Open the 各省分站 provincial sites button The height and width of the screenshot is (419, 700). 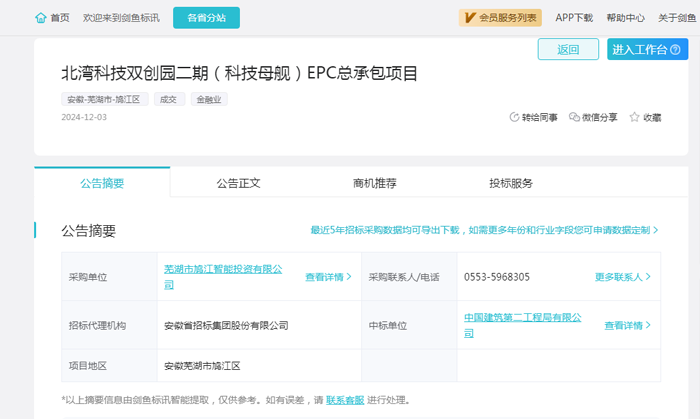pos(206,18)
